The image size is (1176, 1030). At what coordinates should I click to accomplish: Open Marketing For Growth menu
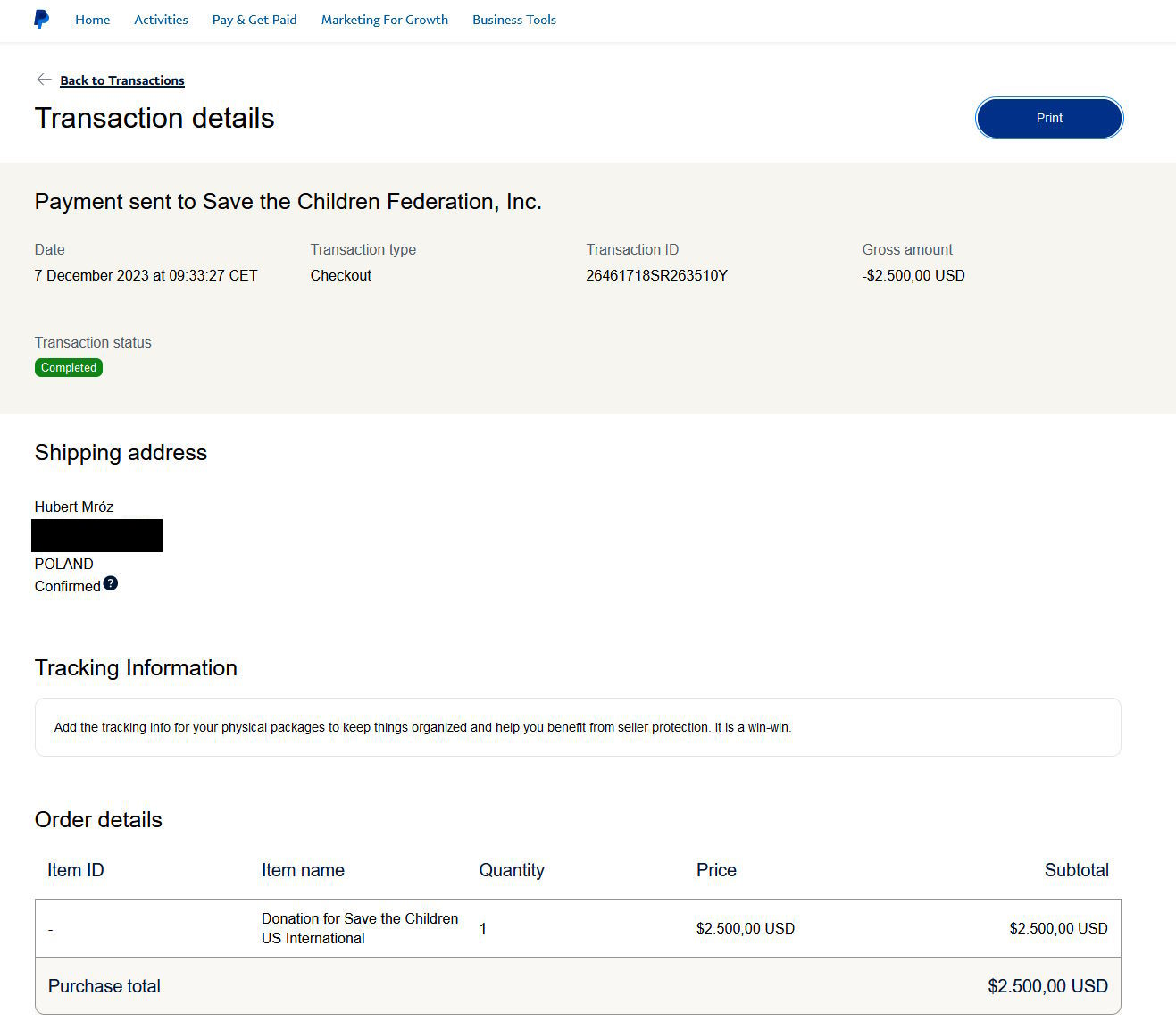point(385,20)
